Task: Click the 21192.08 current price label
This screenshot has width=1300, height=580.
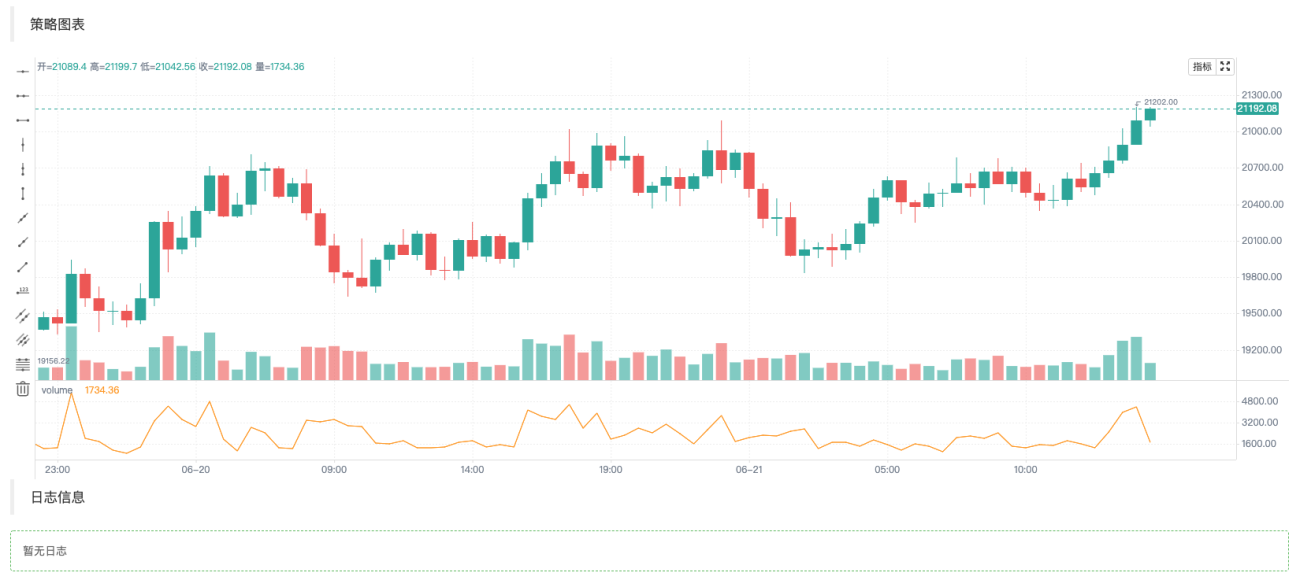Action: (1257, 108)
